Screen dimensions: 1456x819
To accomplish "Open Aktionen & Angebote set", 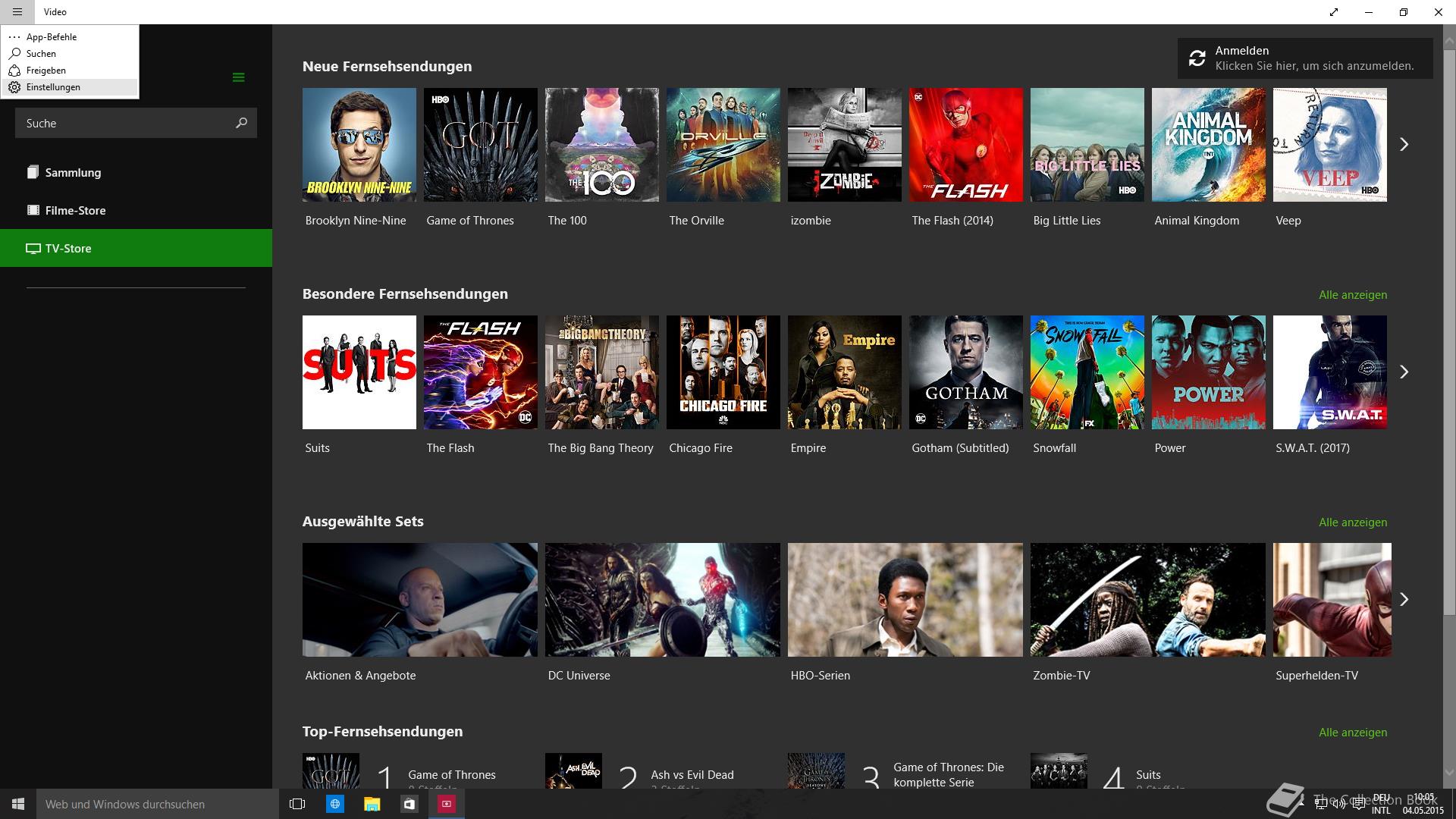I will click(420, 600).
